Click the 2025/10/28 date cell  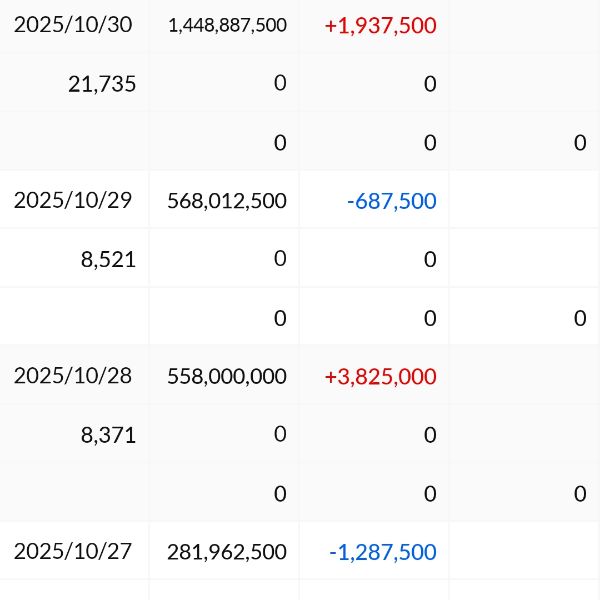click(x=72, y=376)
